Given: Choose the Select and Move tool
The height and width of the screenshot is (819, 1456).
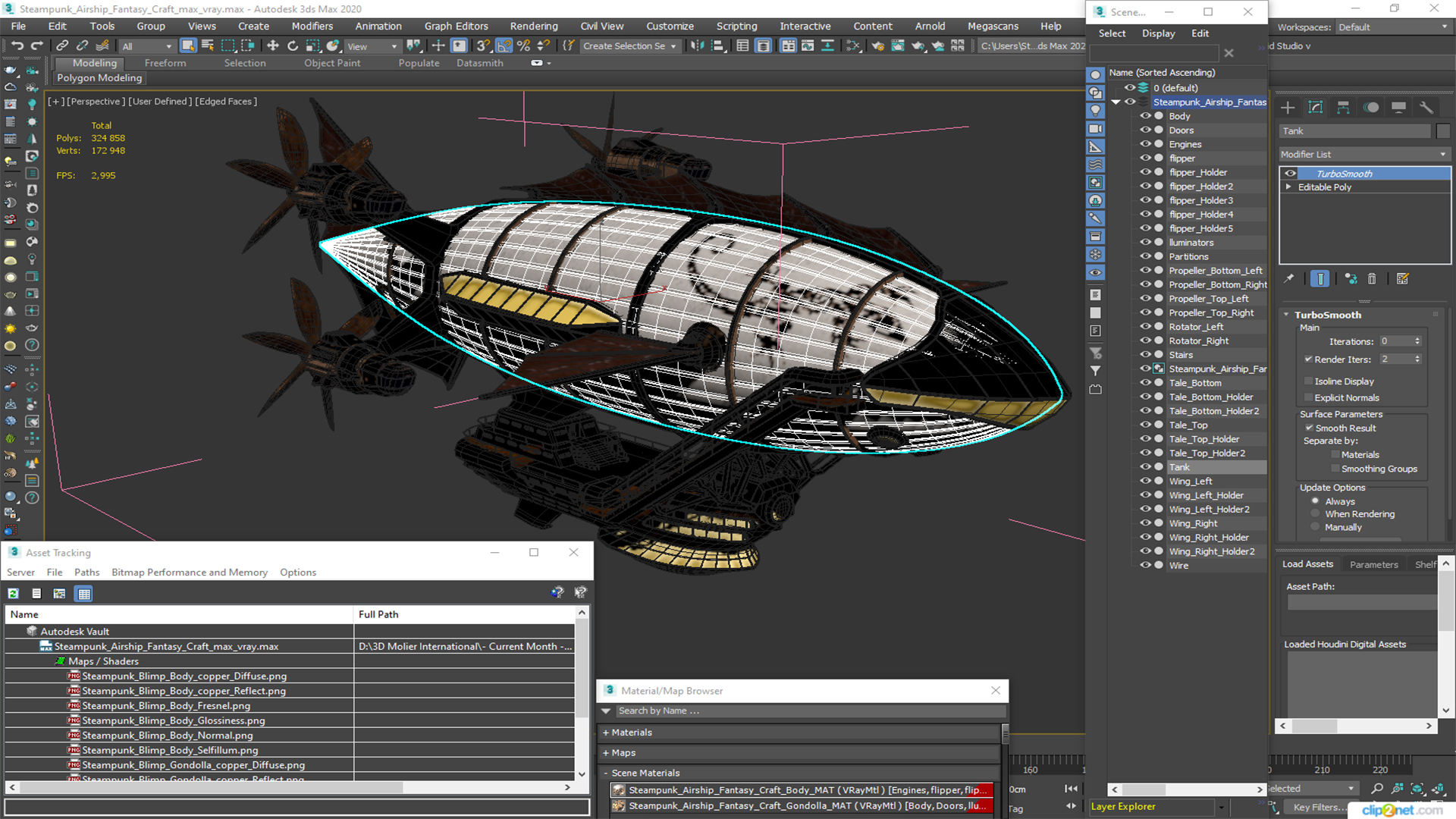Looking at the screenshot, I should coord(273,46).
